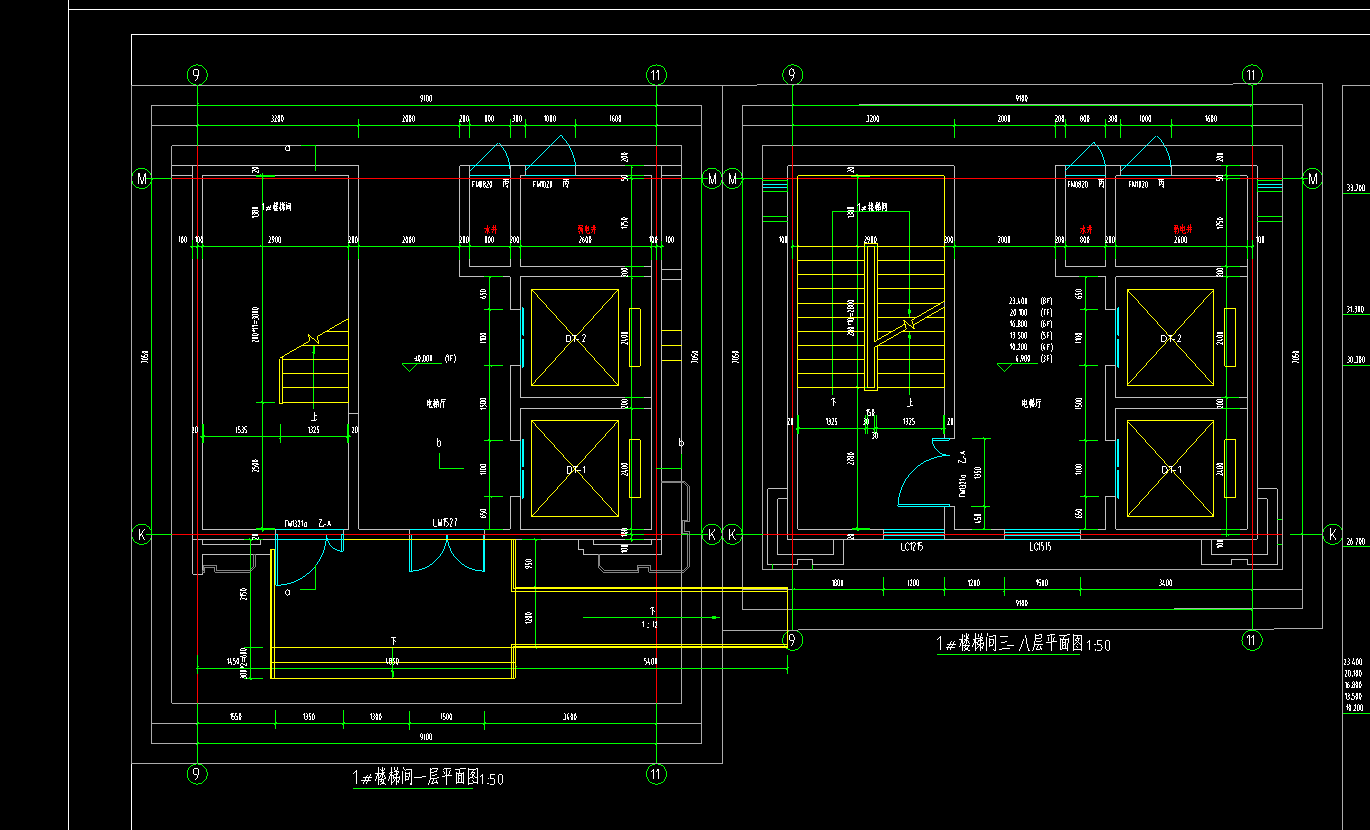Click 3200 dimension atop first-floor plan
1370x830 pixels.
click(278, 119)
